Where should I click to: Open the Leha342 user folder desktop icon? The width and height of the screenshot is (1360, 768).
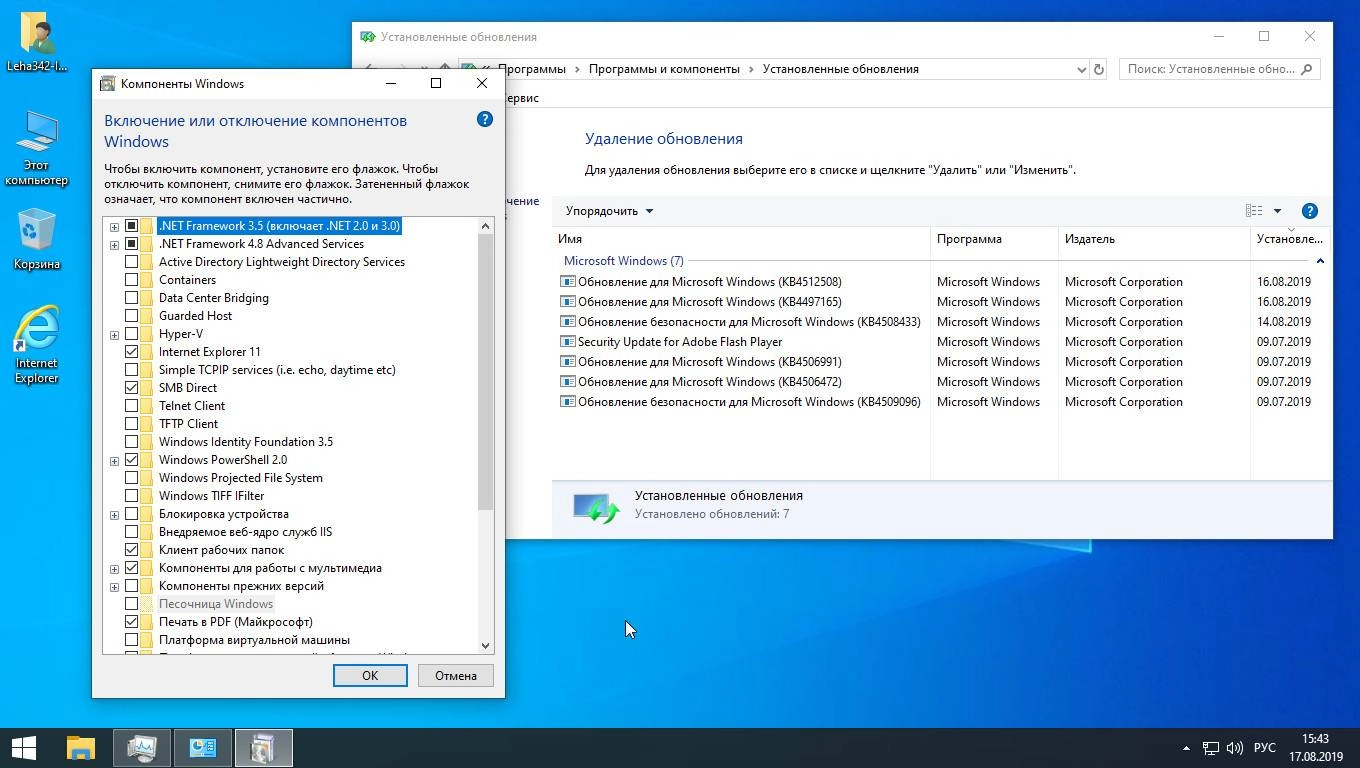pyautogui.click(x=37, y=43)
